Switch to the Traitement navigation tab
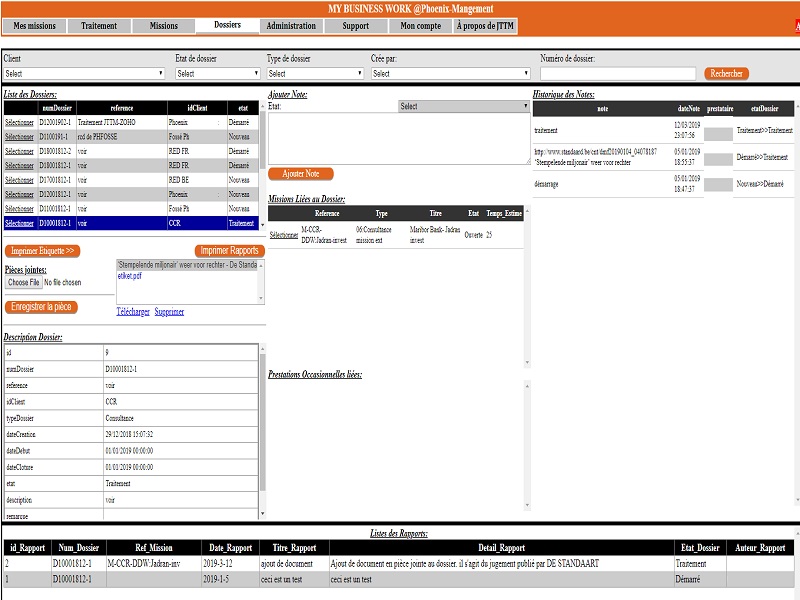Screen dimensions: 800x600 click(x=99, y=26)
